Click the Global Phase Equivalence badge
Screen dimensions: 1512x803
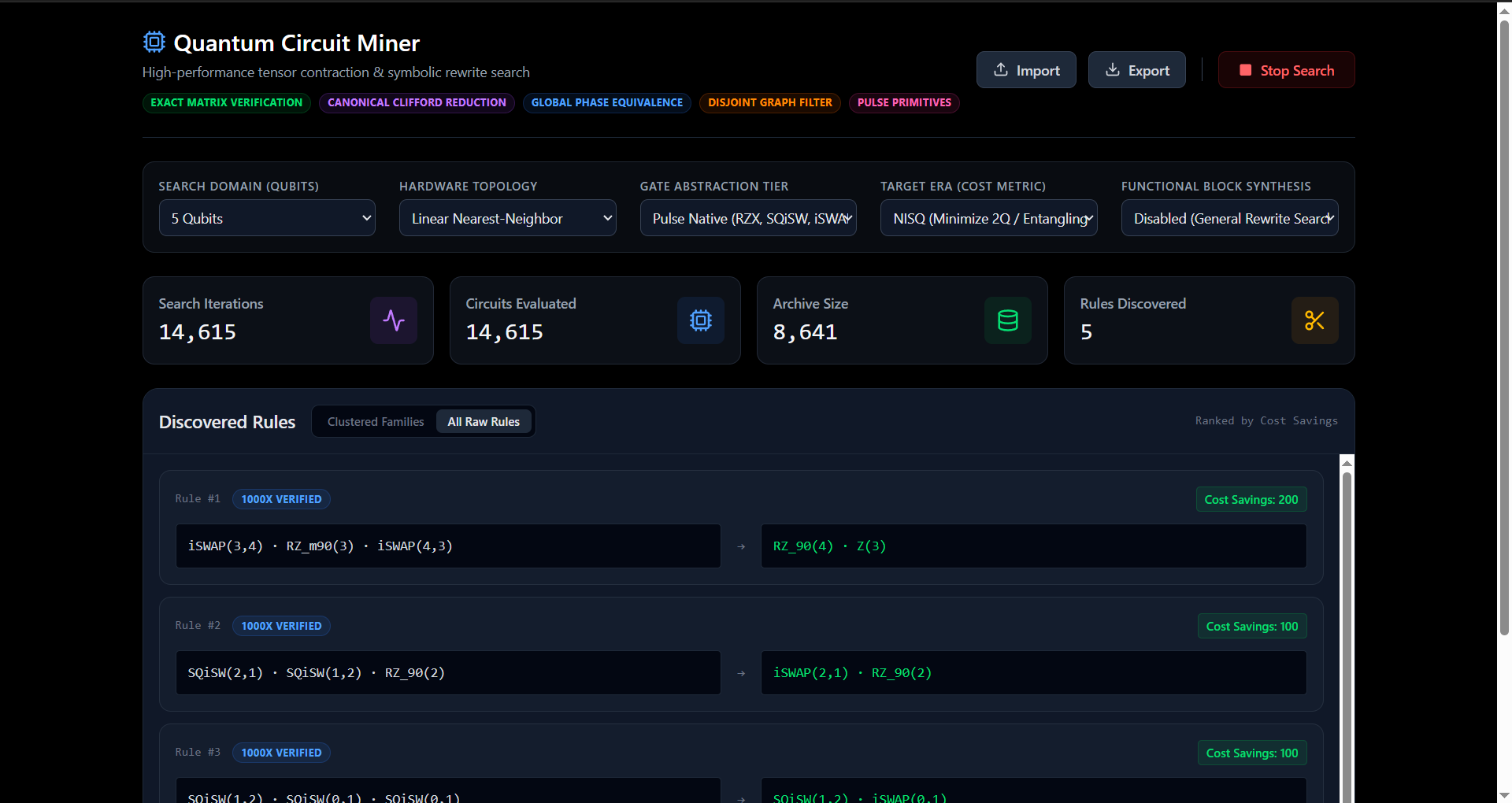click(607, 102)
